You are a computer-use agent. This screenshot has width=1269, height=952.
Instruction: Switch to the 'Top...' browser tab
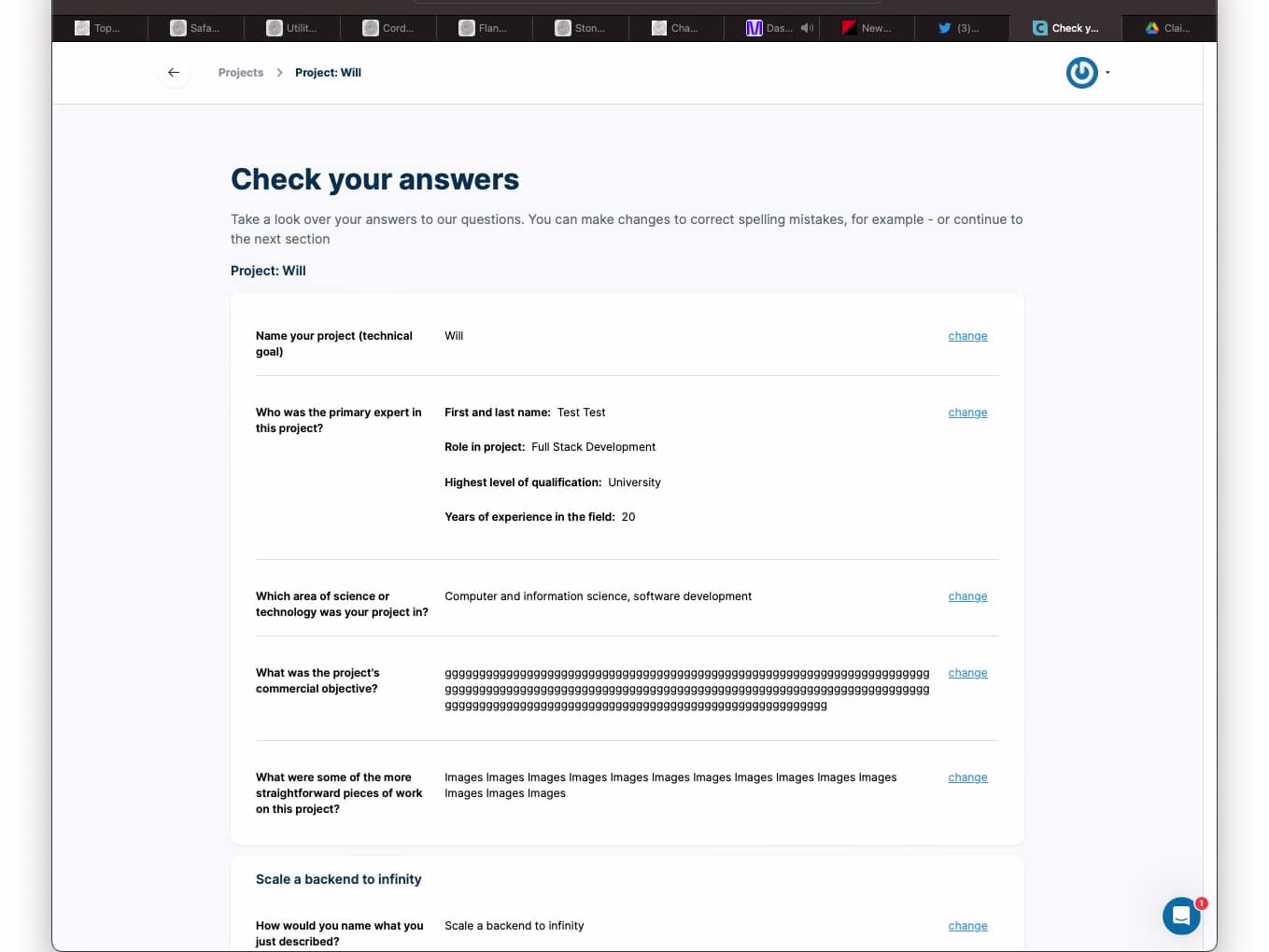[x=98, y=28]
